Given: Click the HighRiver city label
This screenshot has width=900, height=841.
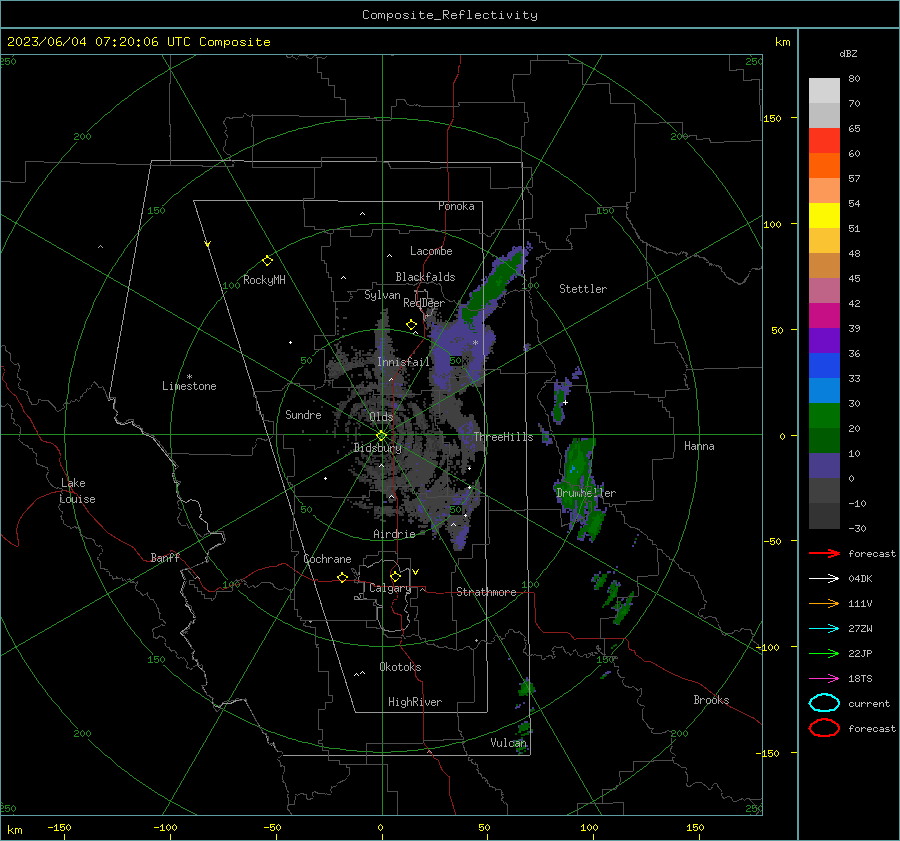Looking at the screenshot, I should tap(415, 702).
